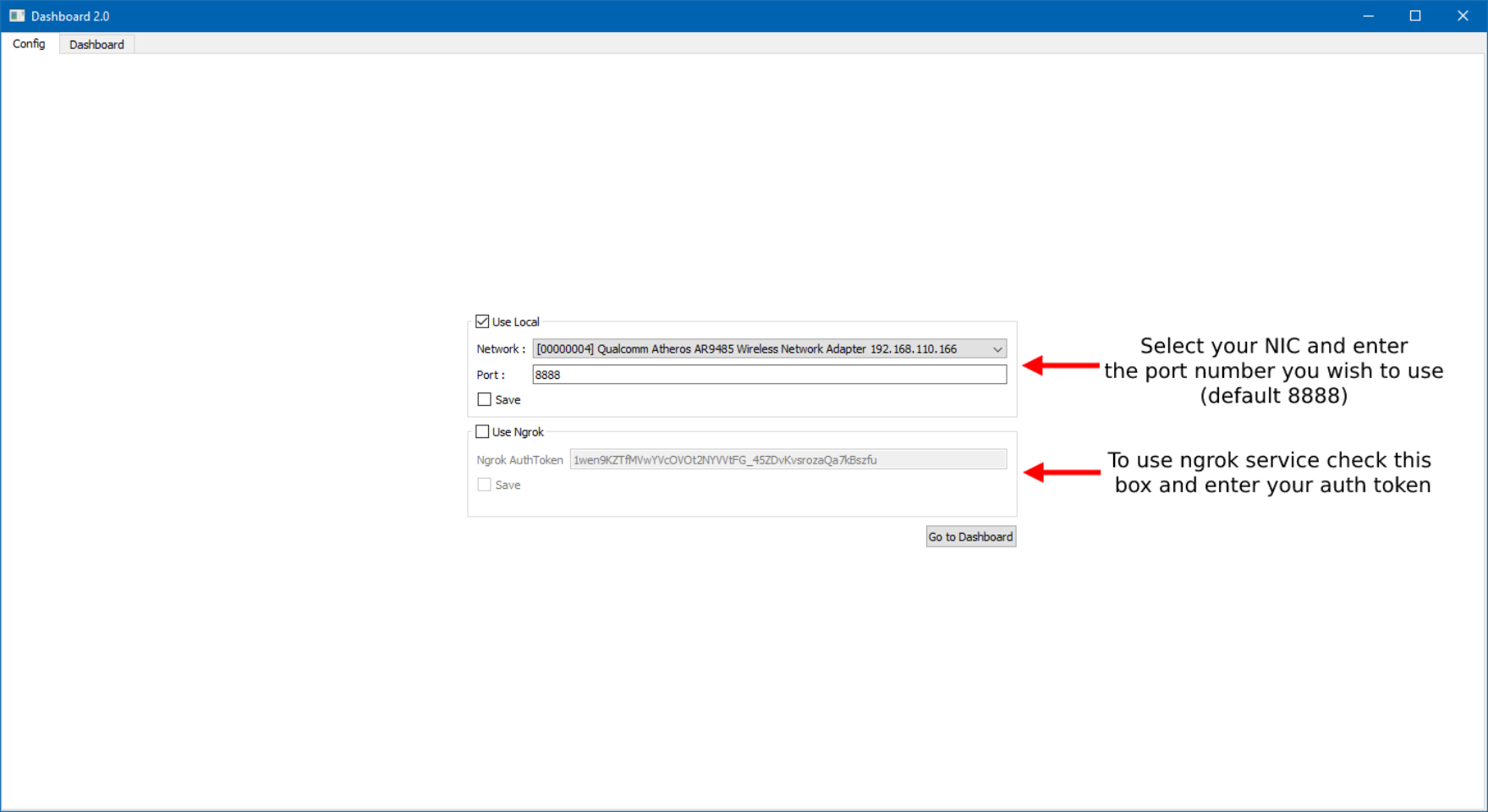
Task: Maximize the Dashboard 2.0 window
Action: click(1415, 16)
